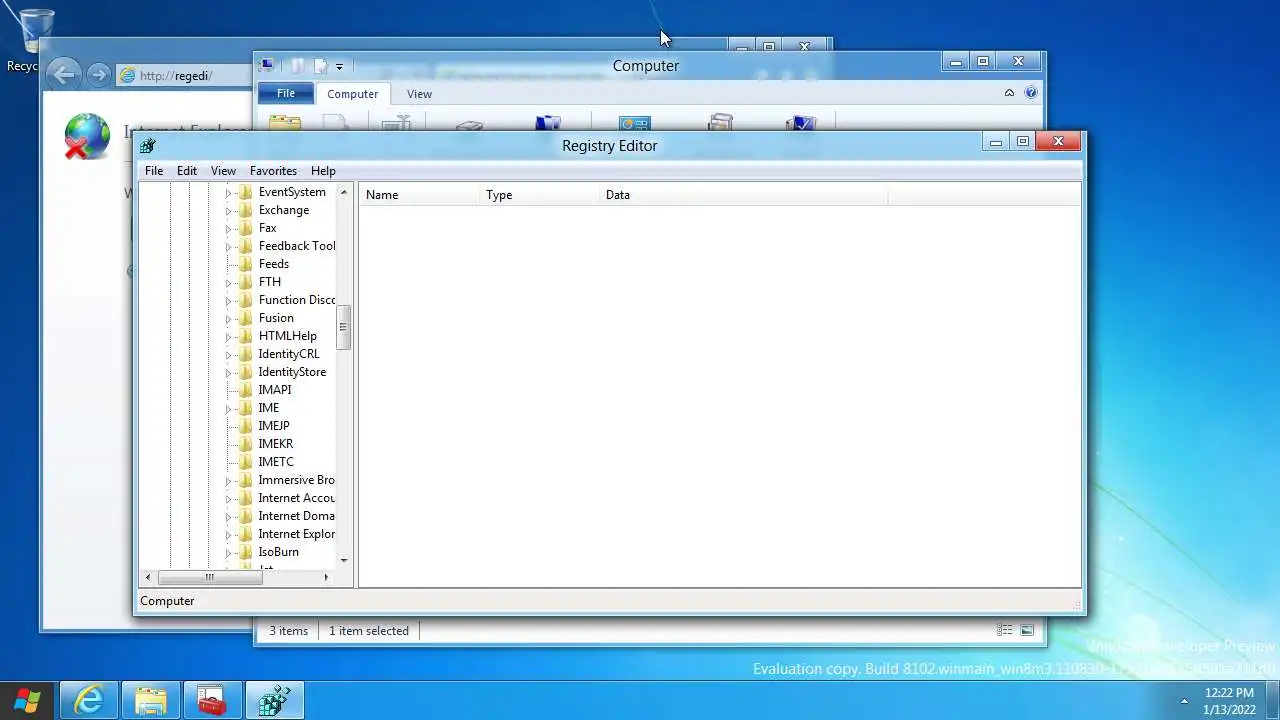This screenshot has height=720, width=1280.
Task: Select the FTH folder icon
Action: coord(245,282)
